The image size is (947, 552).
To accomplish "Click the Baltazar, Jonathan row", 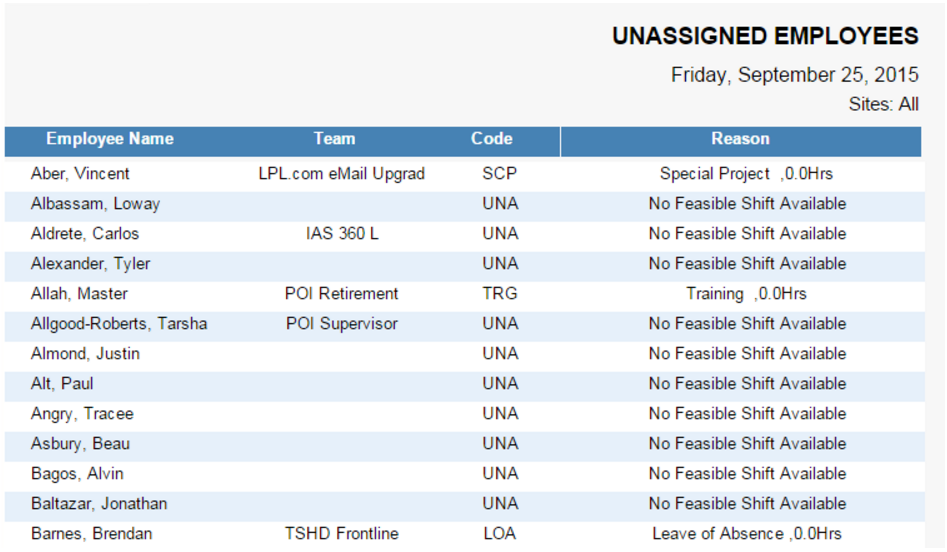I will click(x=99, y=504).
